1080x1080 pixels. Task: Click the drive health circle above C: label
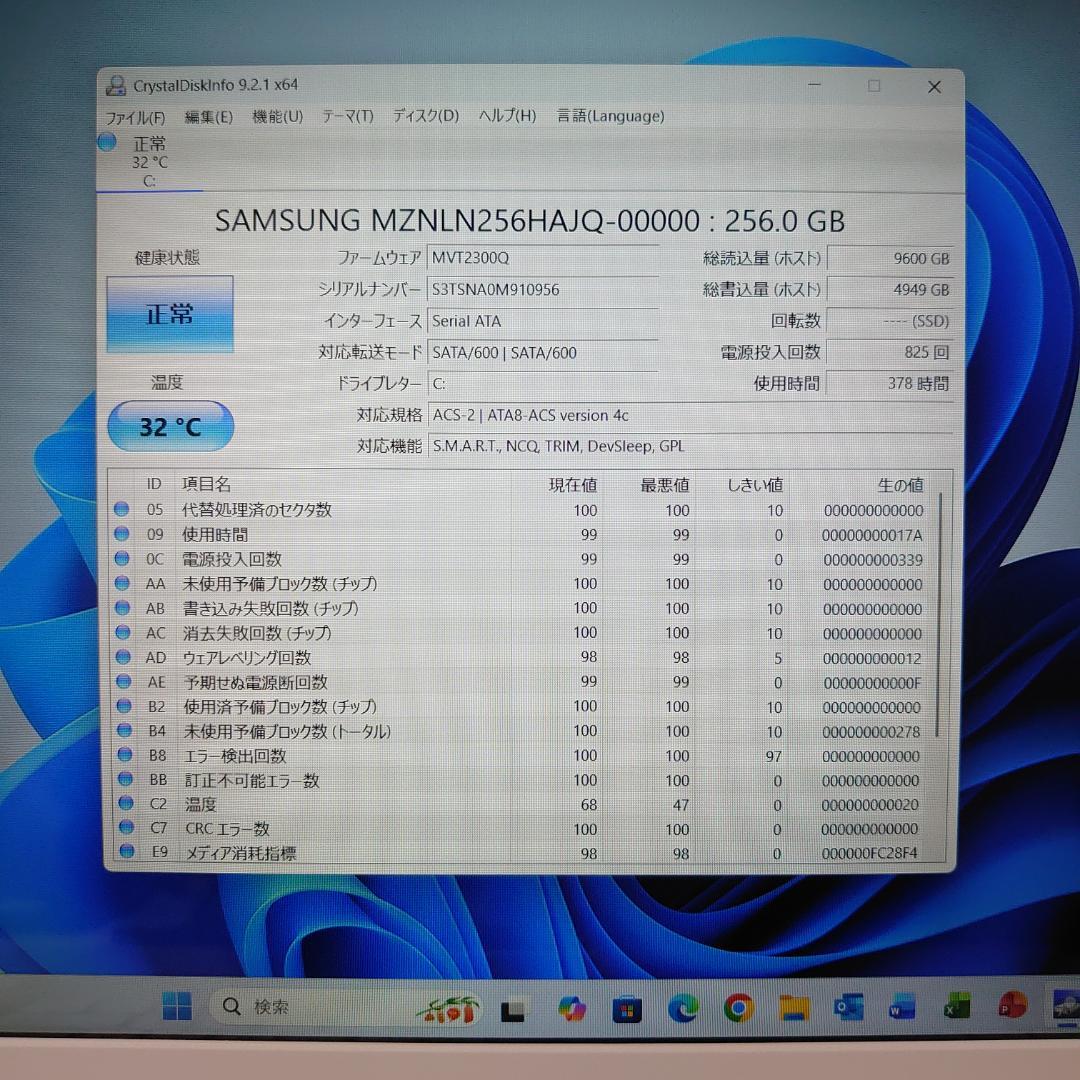pos(106,142)
